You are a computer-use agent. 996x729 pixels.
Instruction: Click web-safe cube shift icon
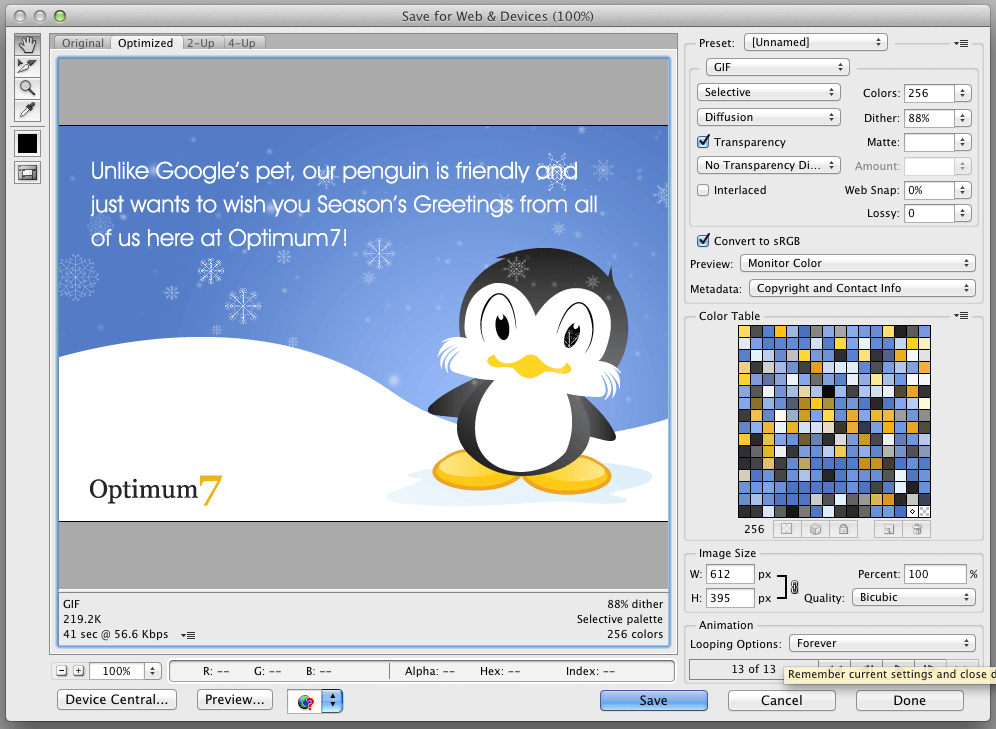816,529
